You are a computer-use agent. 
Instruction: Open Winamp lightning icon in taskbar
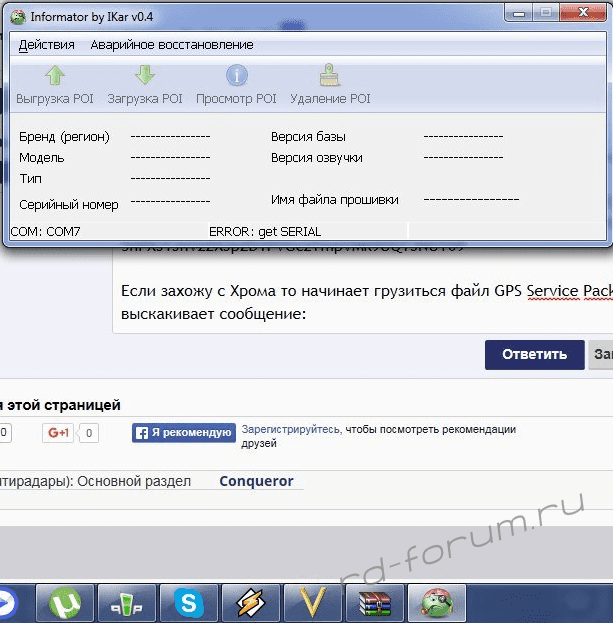click(x=251, y=603)
